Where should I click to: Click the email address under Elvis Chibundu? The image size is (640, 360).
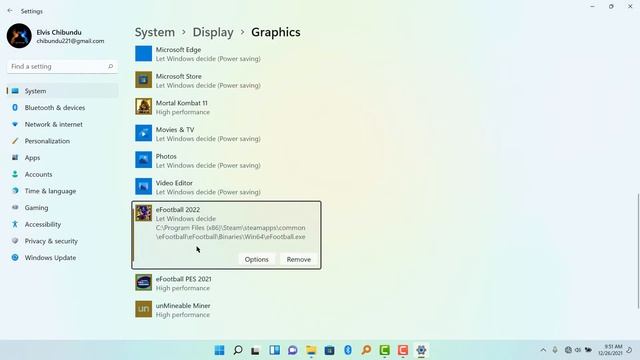coord(71,41)
